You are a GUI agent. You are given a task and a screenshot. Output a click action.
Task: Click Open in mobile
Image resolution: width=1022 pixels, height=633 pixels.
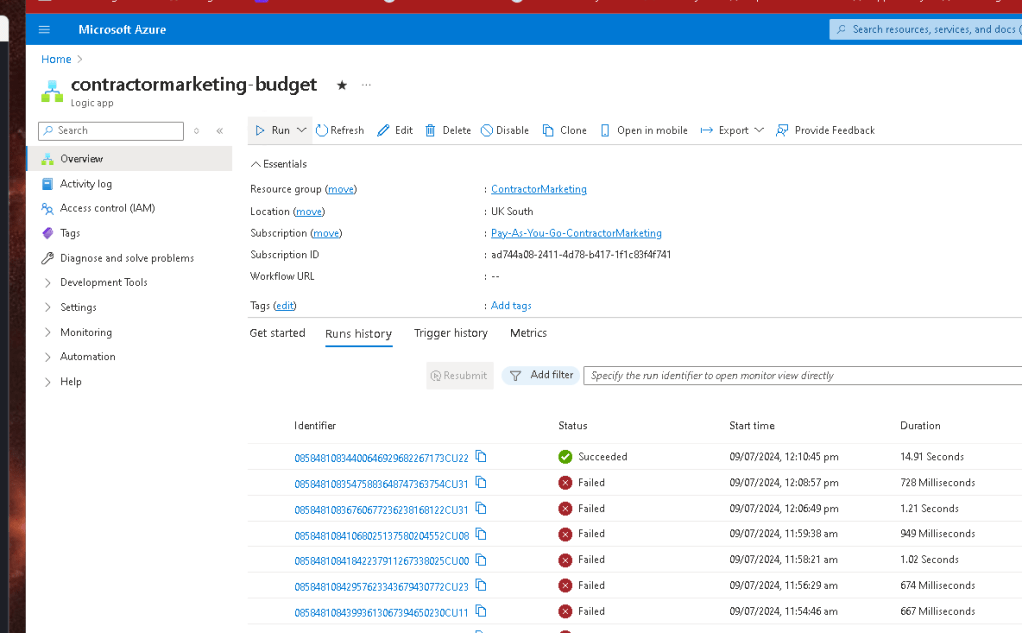644,130
